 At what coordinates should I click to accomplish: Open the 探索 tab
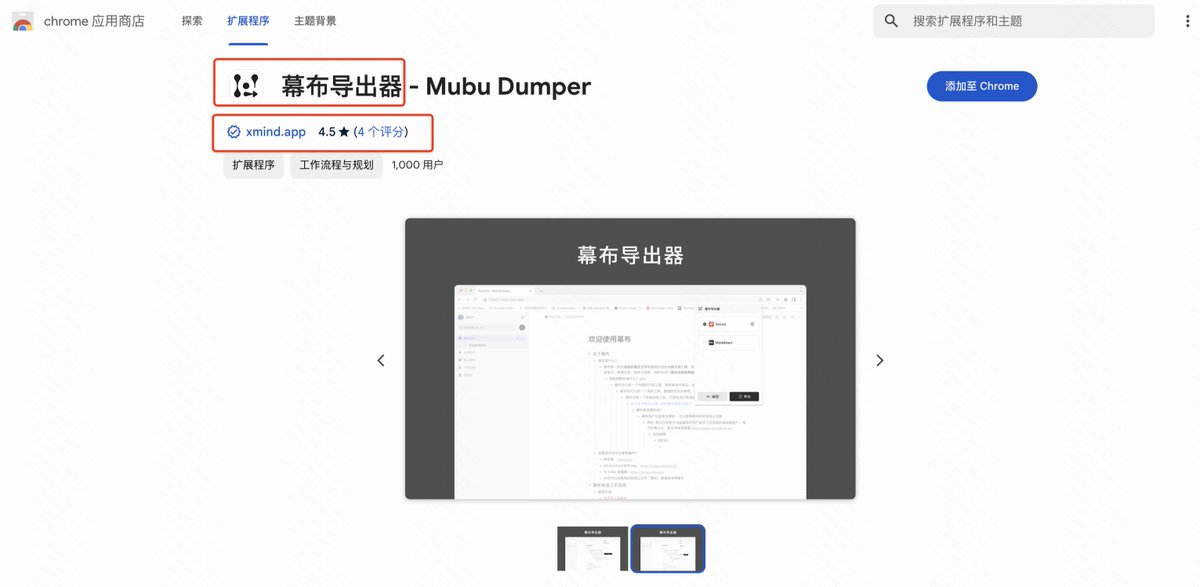[192, 21]
